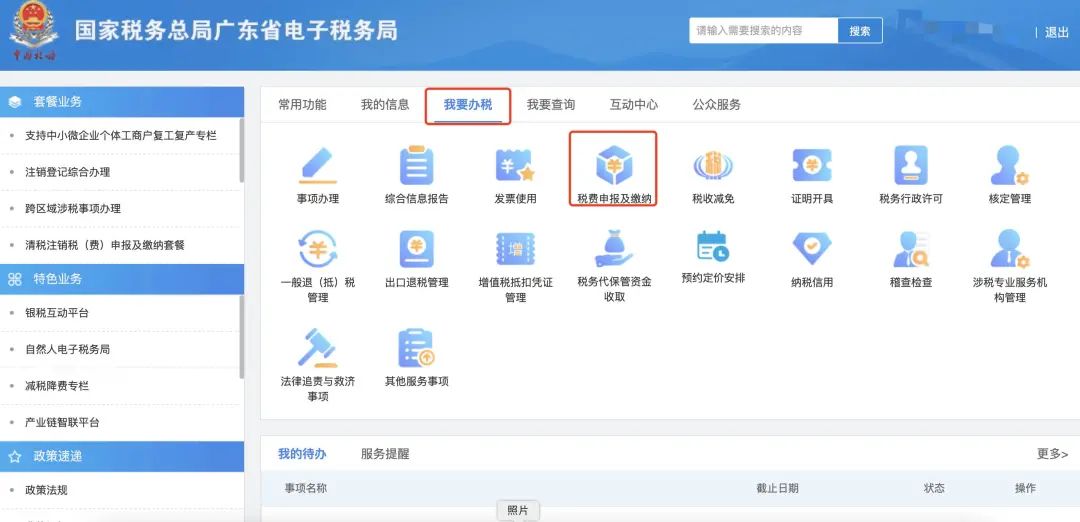Click the 套餐业务 list scrollbar

point(241,150)
